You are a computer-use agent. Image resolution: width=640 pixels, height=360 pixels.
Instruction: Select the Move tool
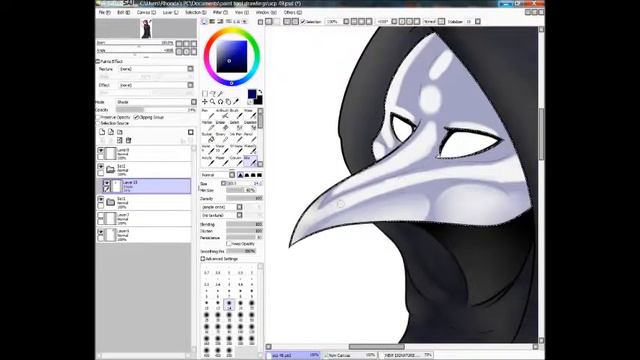pos(205,102)
